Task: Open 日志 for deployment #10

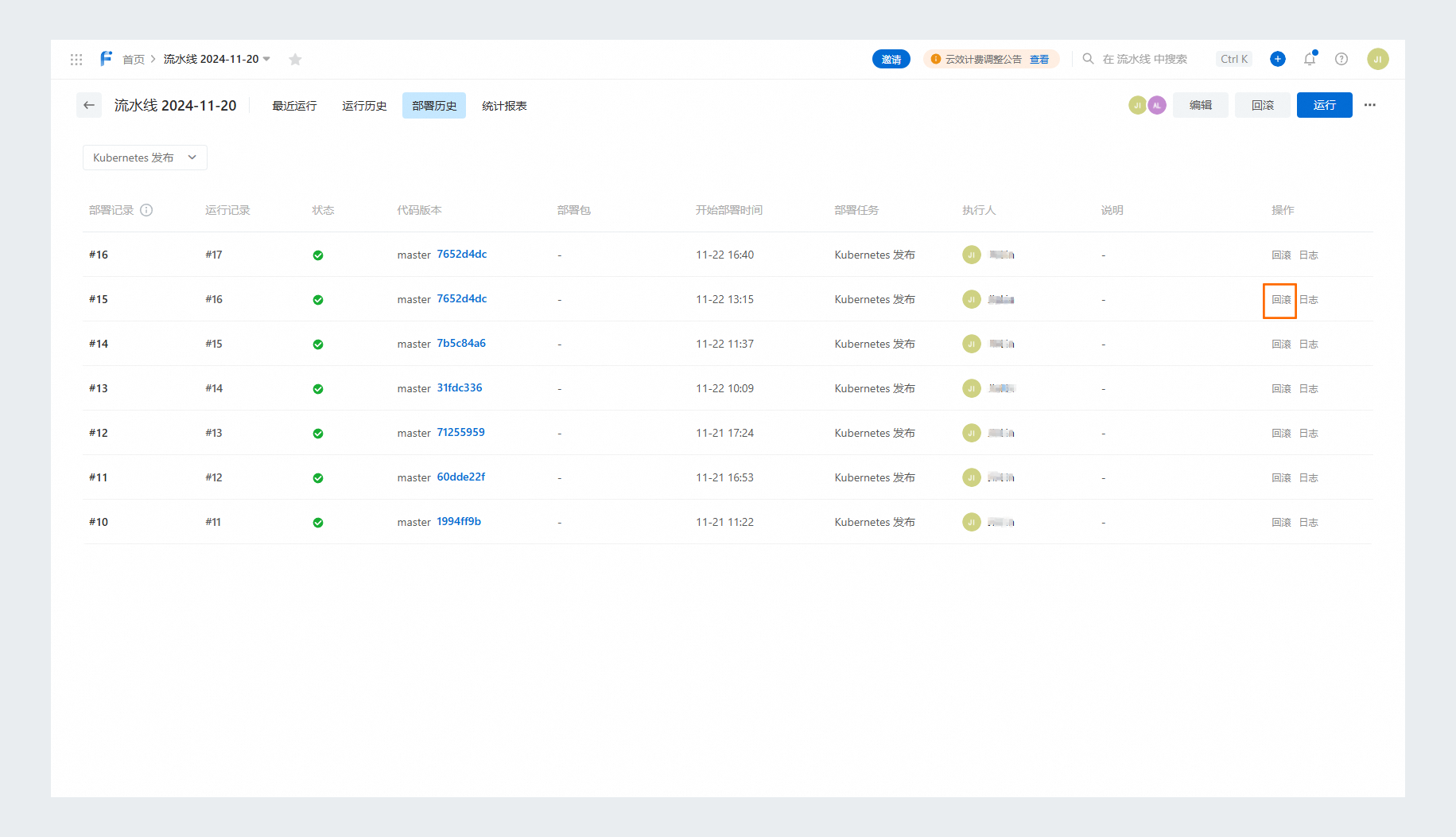Action: (x=1309, y=523)
